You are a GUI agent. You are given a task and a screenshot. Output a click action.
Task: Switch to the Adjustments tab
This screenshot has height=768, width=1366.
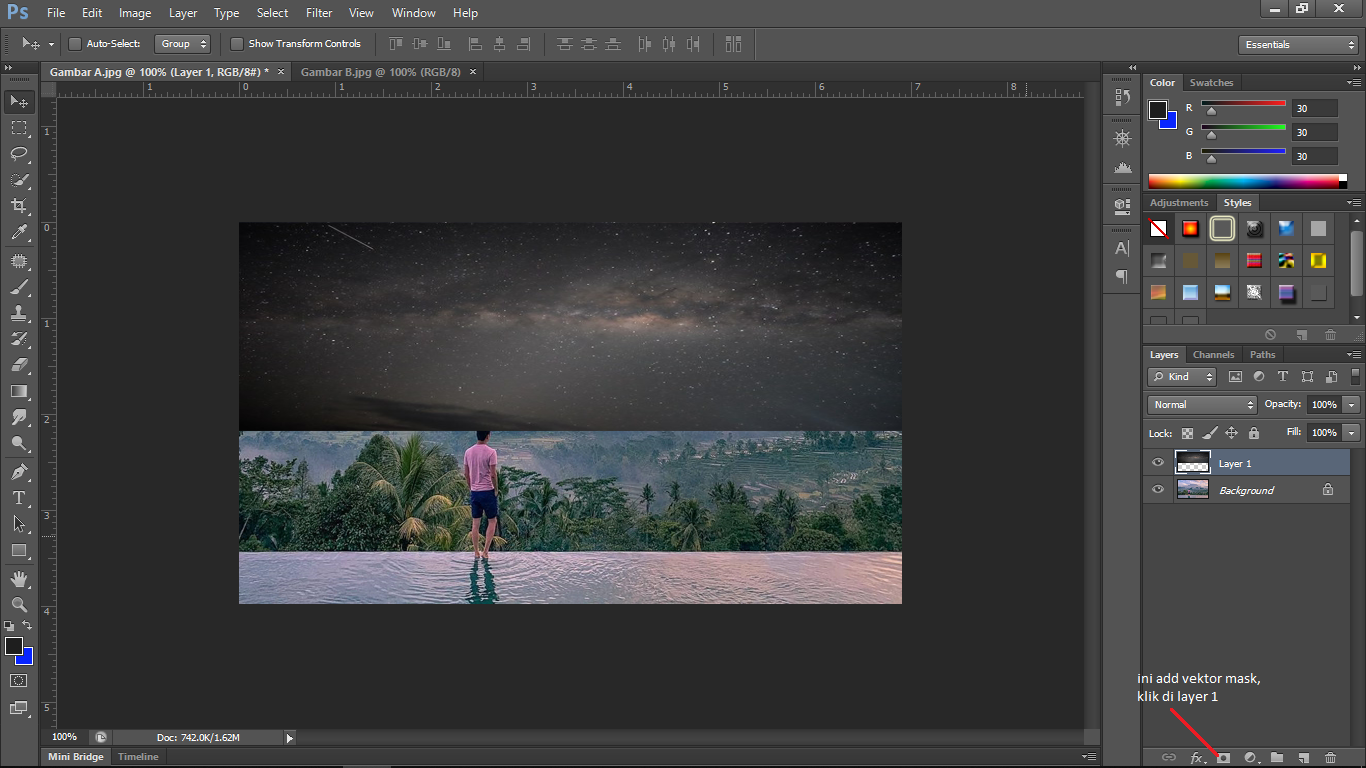[x=1179, y=203]
